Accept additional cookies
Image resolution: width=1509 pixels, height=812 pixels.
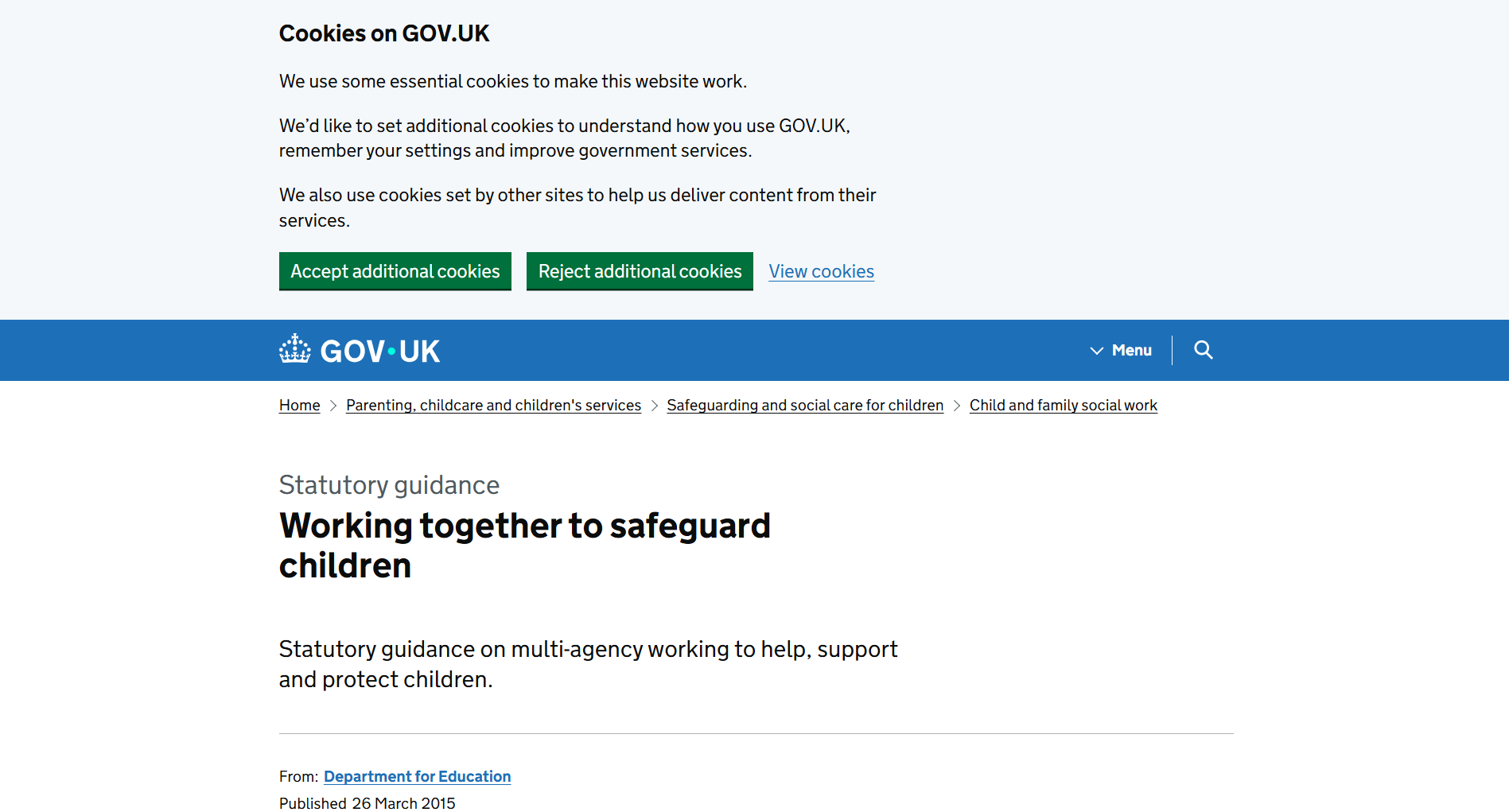tap(395, 271)
